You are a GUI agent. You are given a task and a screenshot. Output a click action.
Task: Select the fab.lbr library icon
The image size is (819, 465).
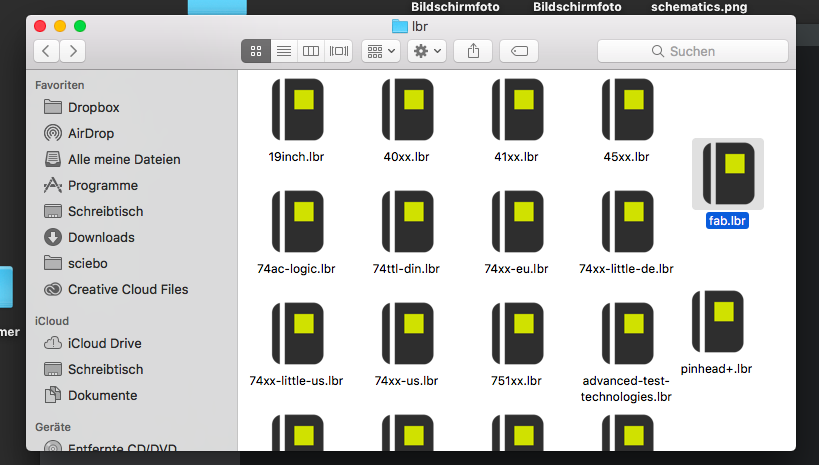pos(728,173)
